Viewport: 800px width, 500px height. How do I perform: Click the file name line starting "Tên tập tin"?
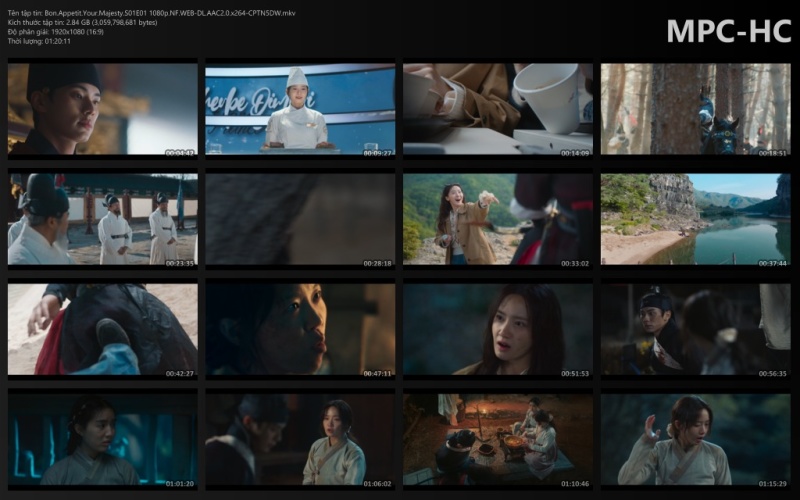coord(152,13)
